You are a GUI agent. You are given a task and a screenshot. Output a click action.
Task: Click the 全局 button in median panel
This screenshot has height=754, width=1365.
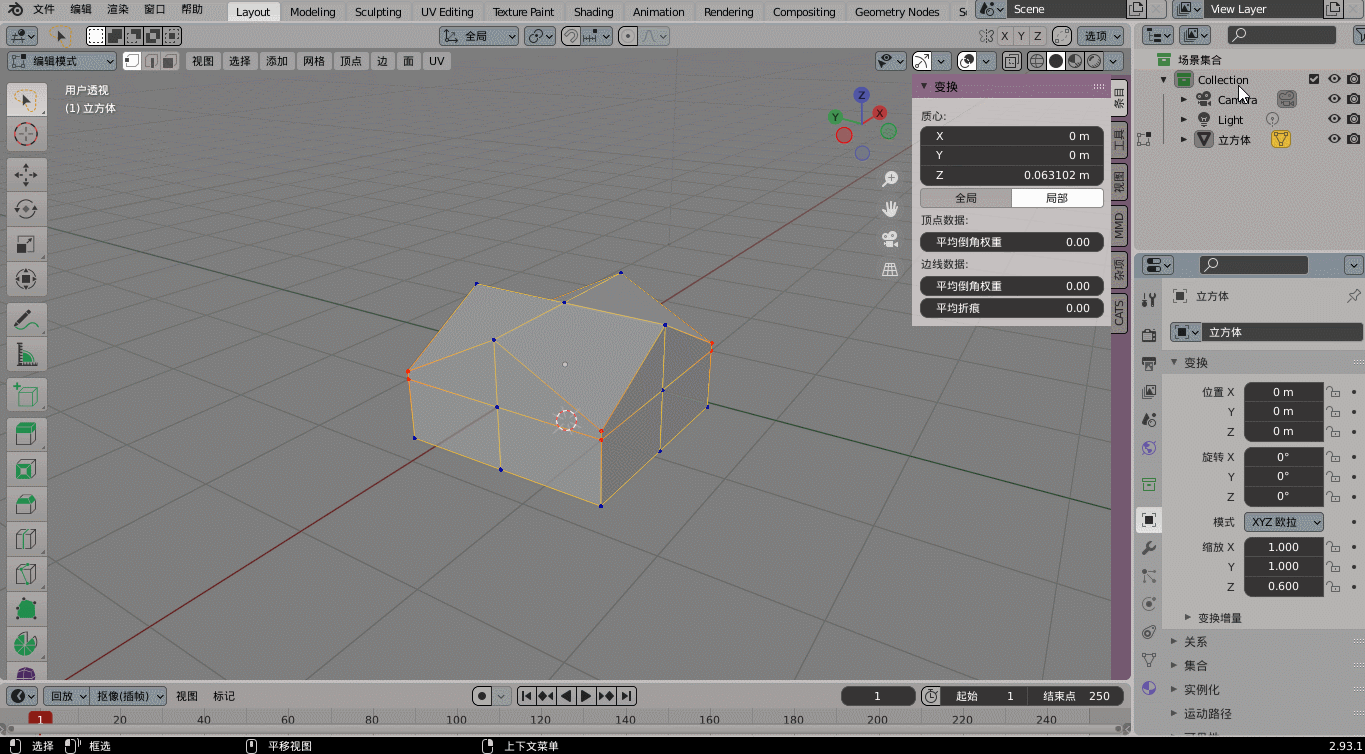click(966, 198)
